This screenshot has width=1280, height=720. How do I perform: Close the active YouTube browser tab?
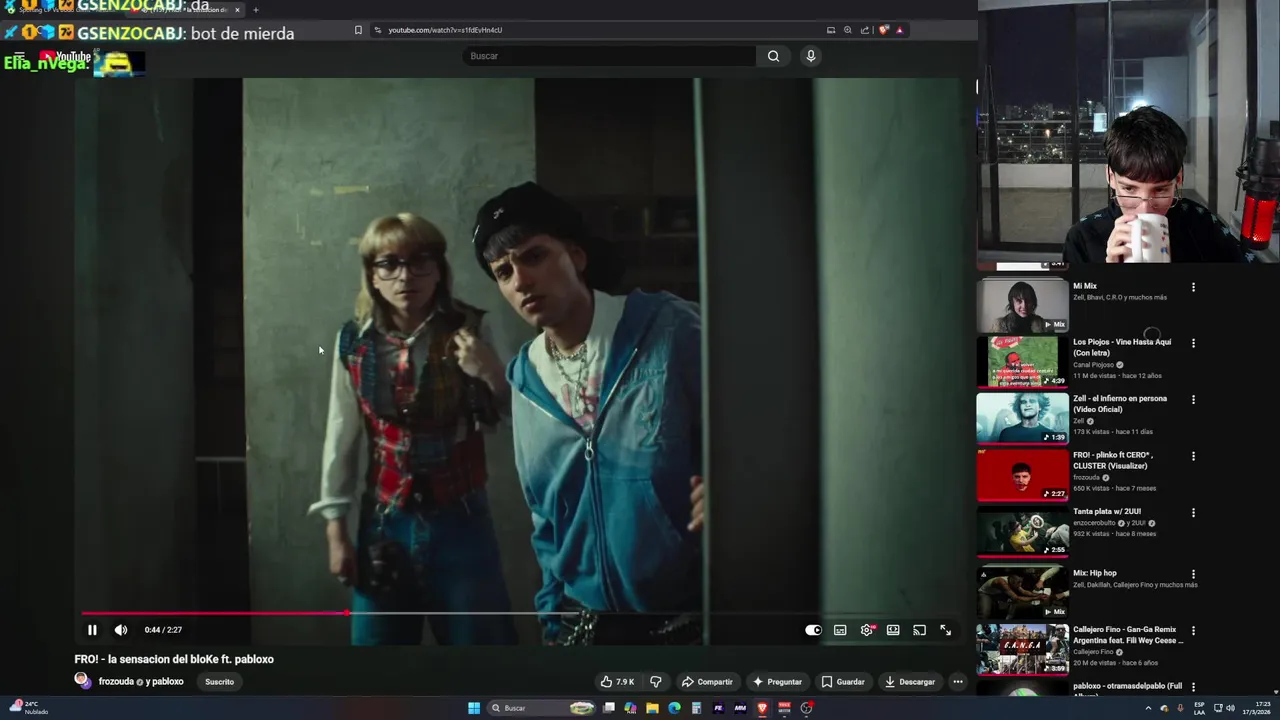click(x=237, y=10)
